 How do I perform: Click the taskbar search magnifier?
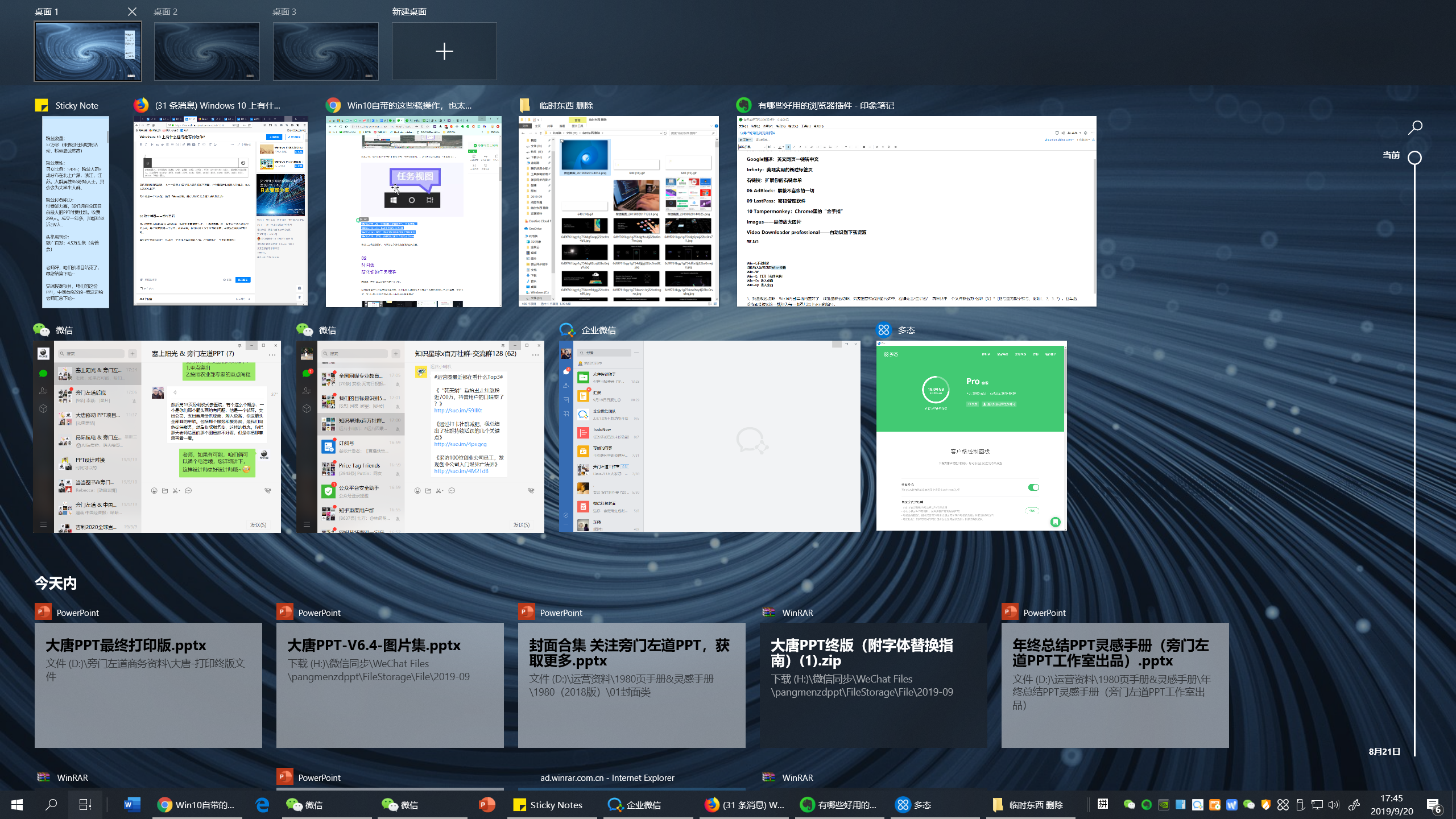51,804
